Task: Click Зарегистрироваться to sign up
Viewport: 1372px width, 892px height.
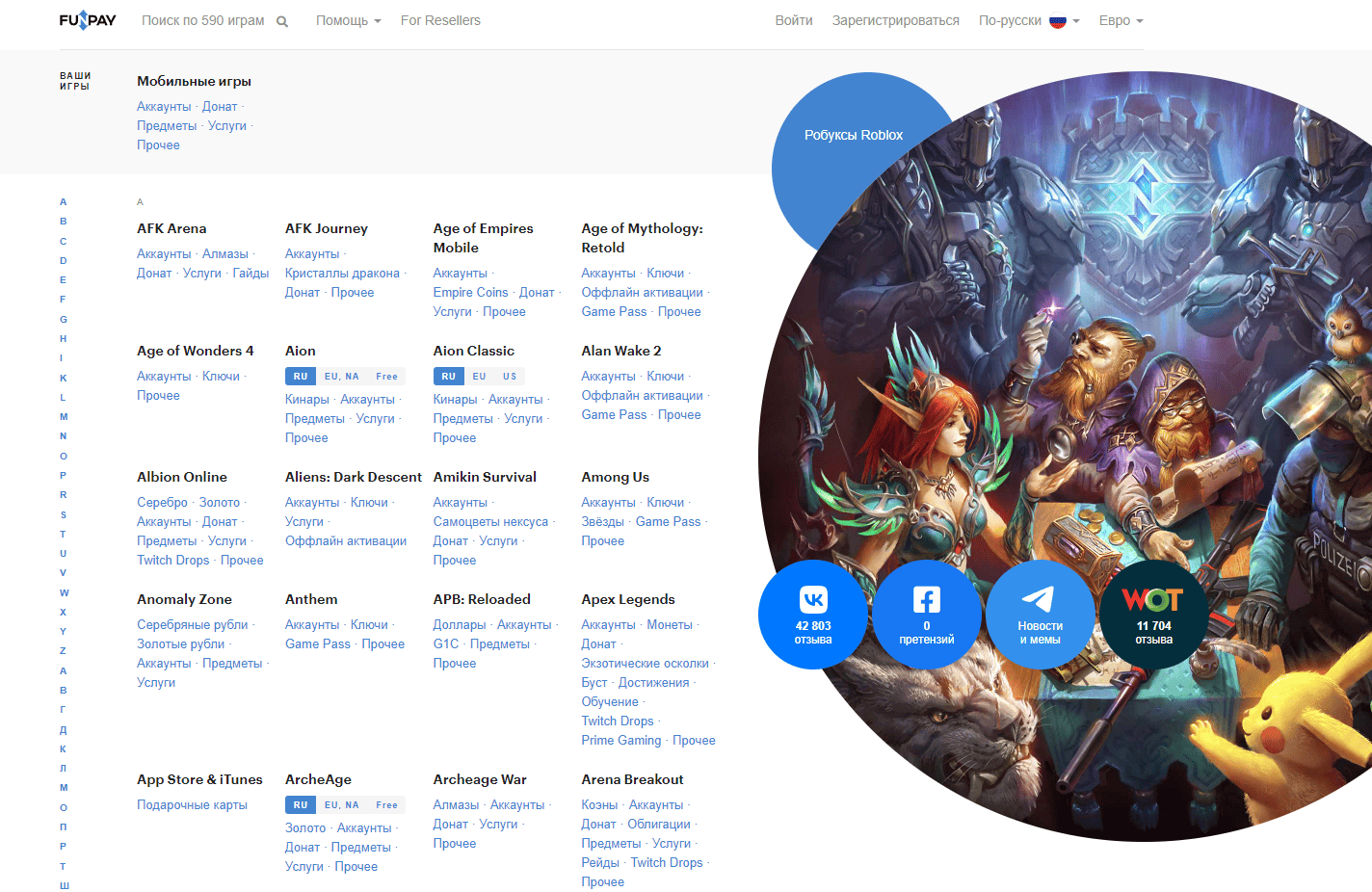Action: [896, 20]
